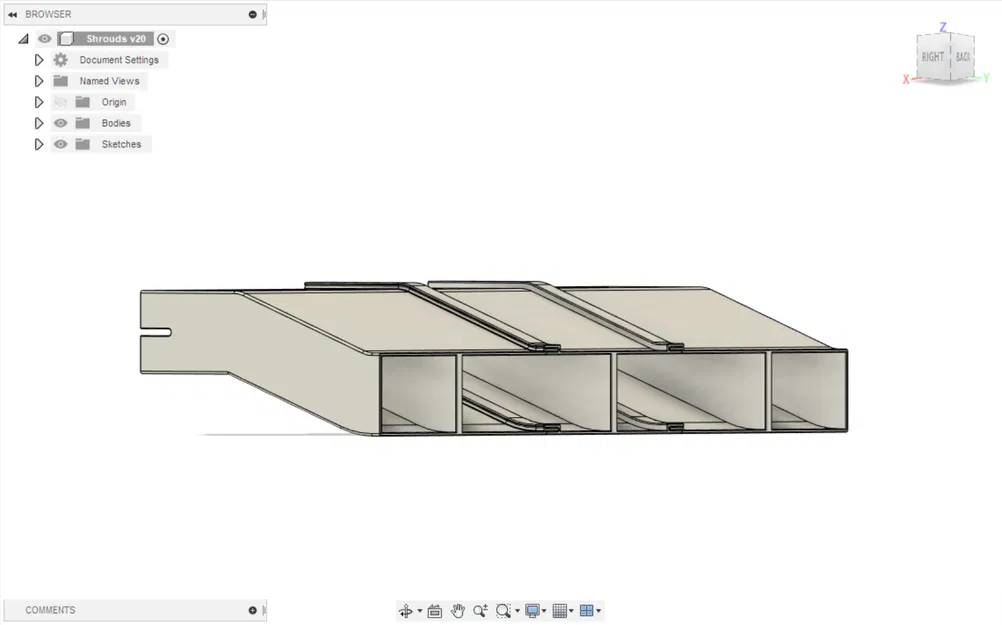Activate the Look At tool
Viewport: 1002px width, 625px height.
pos(434,610)
